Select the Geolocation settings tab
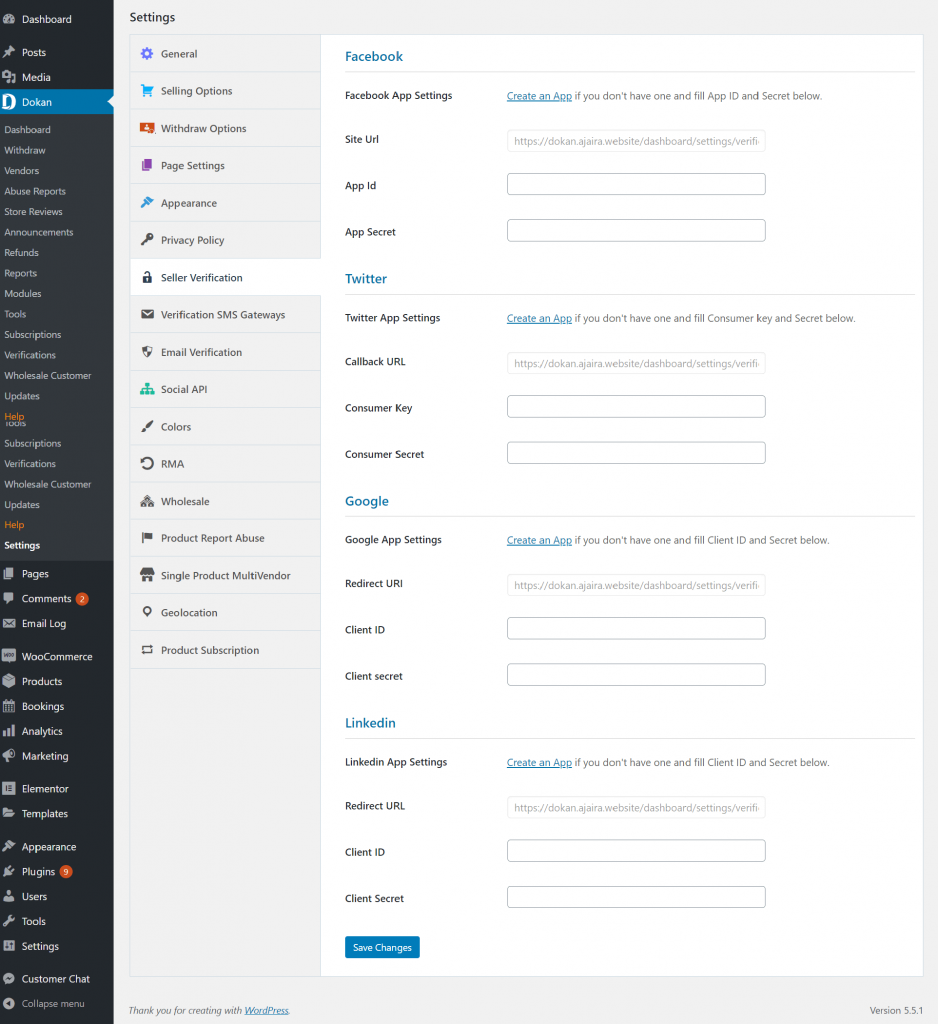This screenshot has width=938, height=1024. pyautogui.click(x=225, y=613)
